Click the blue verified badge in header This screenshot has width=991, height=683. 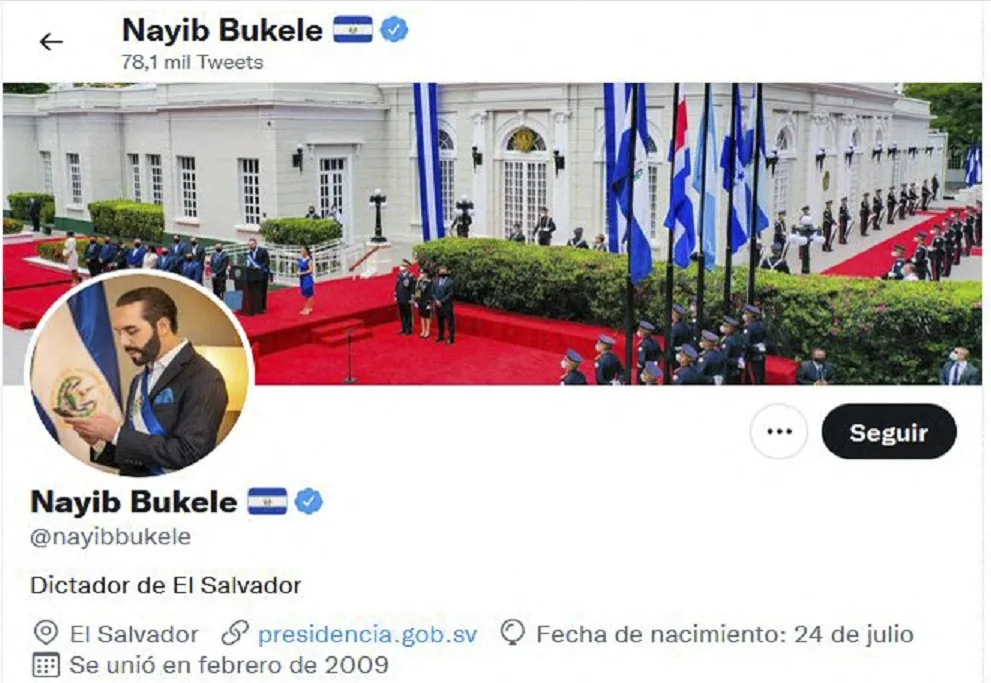click(x=394, y=30)
